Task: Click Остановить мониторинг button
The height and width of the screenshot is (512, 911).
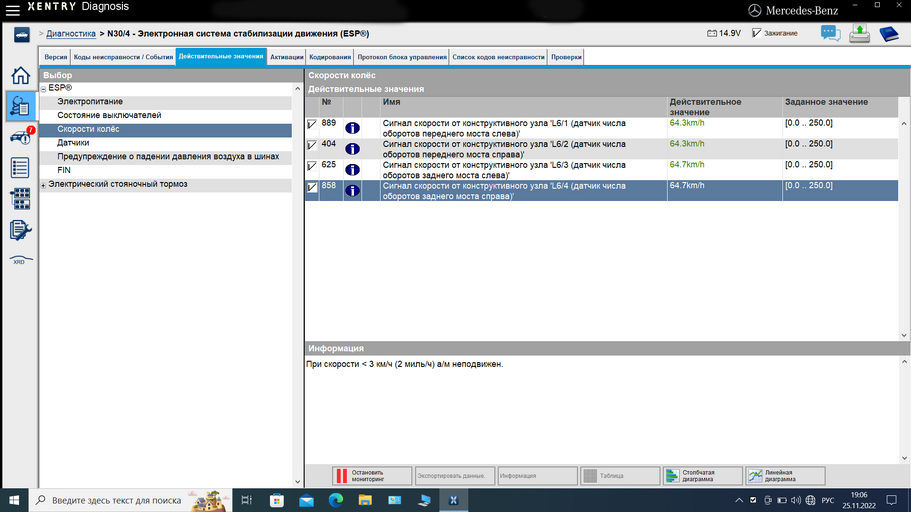Action: click(x=372, y=475)
